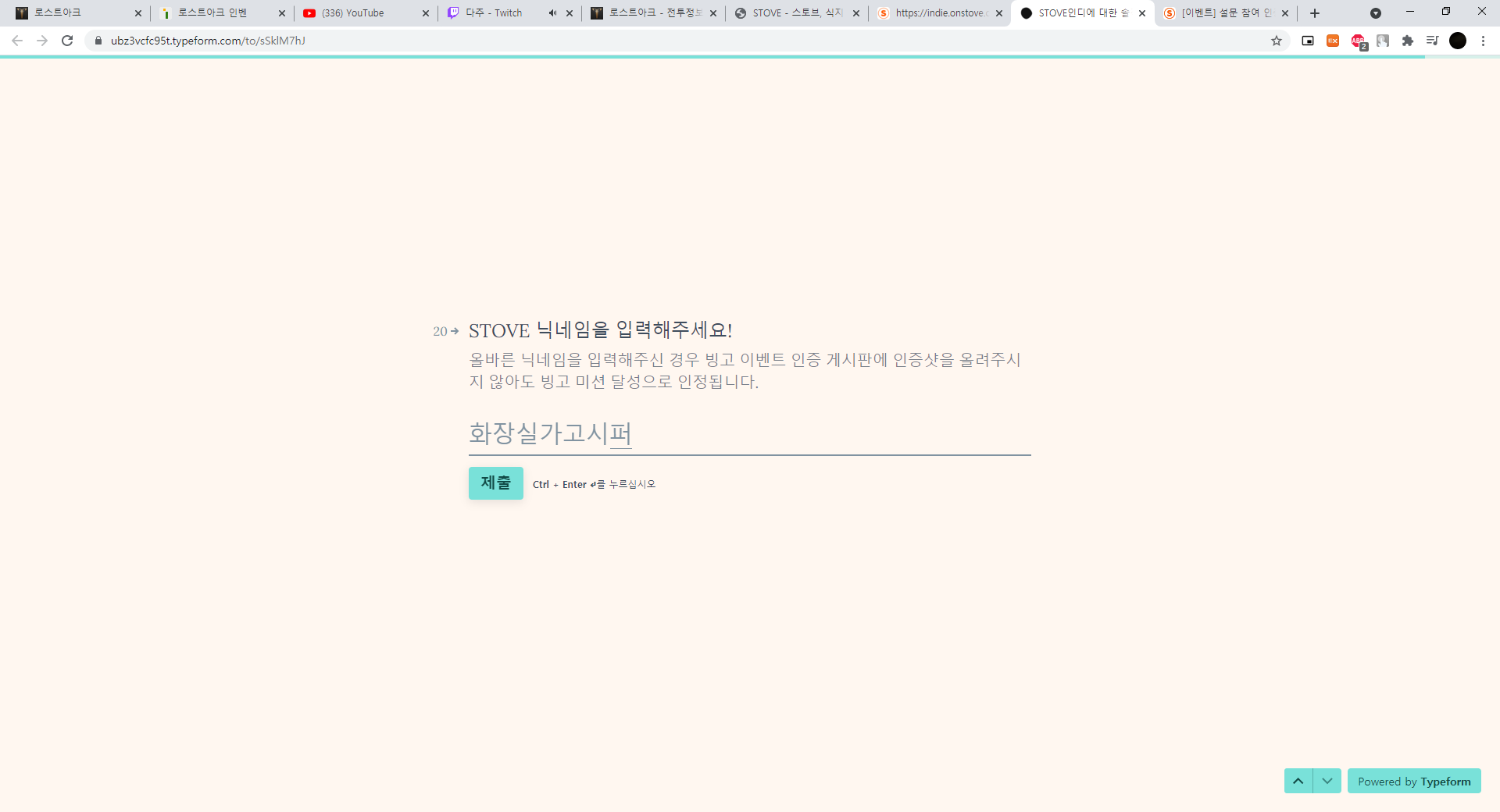Open the Powered by Typeform link

point(1413,781)
